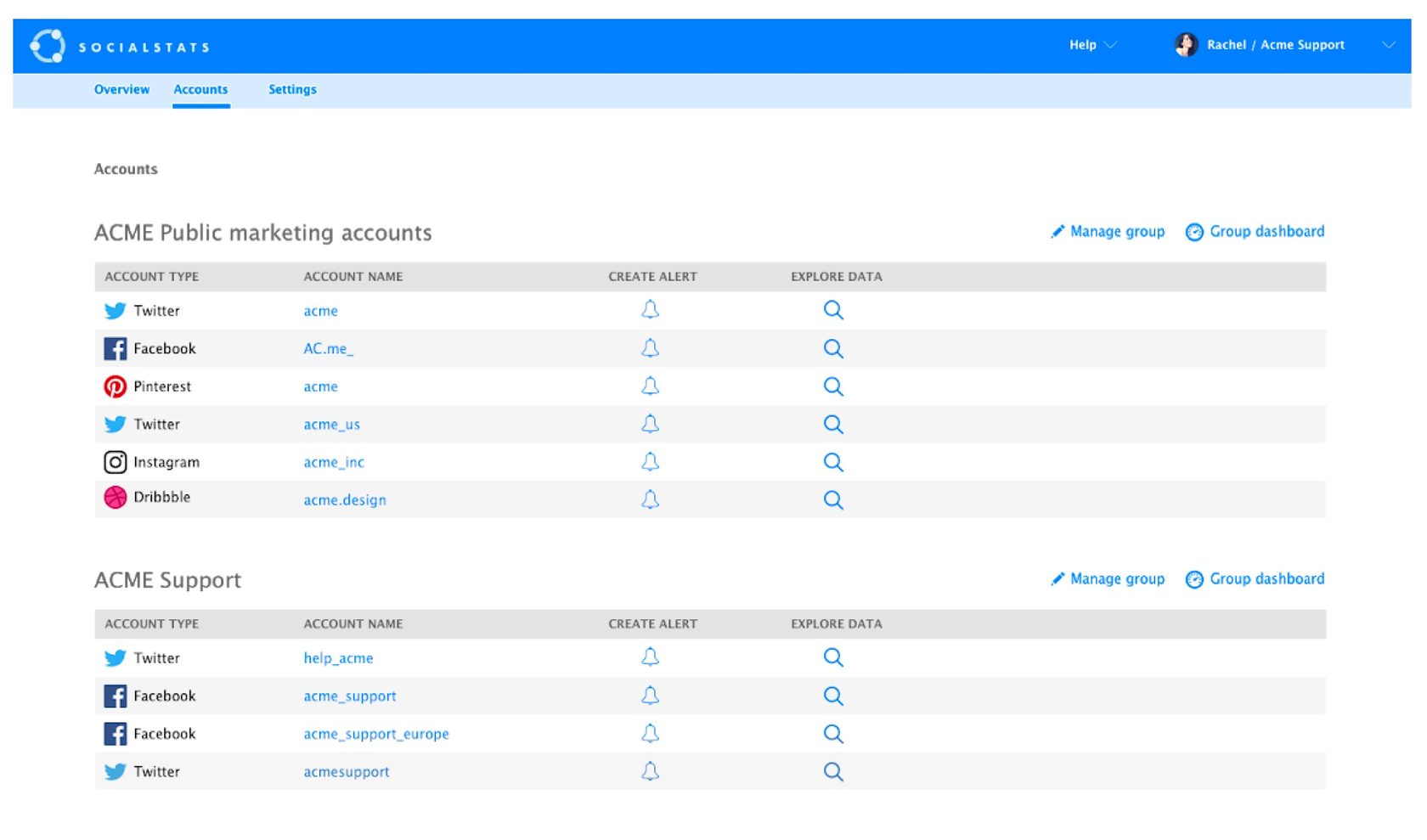Click the magnifier icon for Pinterest acme
This screenshot has width=1427, height=840.
833,386
